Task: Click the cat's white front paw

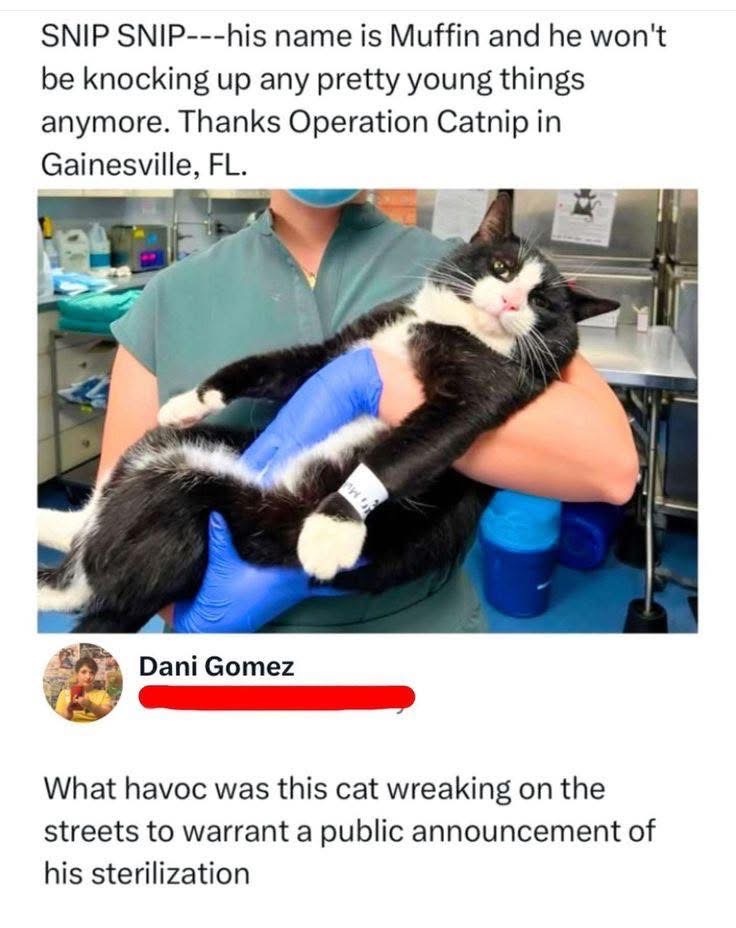Action: [x=331, y=544]
